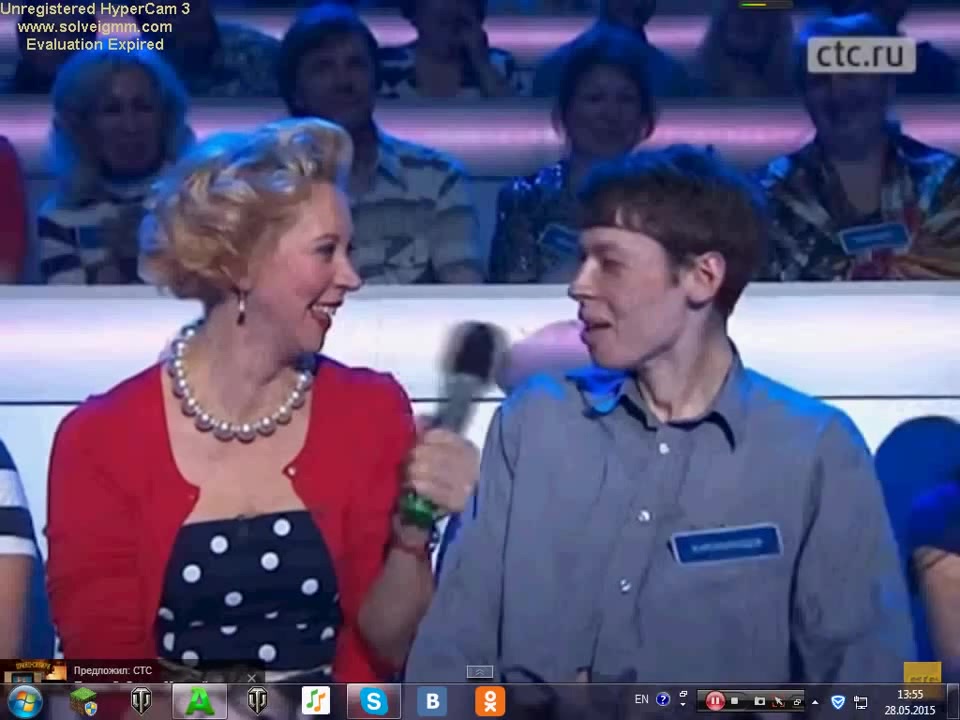960x720 pixels.
Task: Toggle HyperCam cursor capture icon
Action: click(777, 701)
